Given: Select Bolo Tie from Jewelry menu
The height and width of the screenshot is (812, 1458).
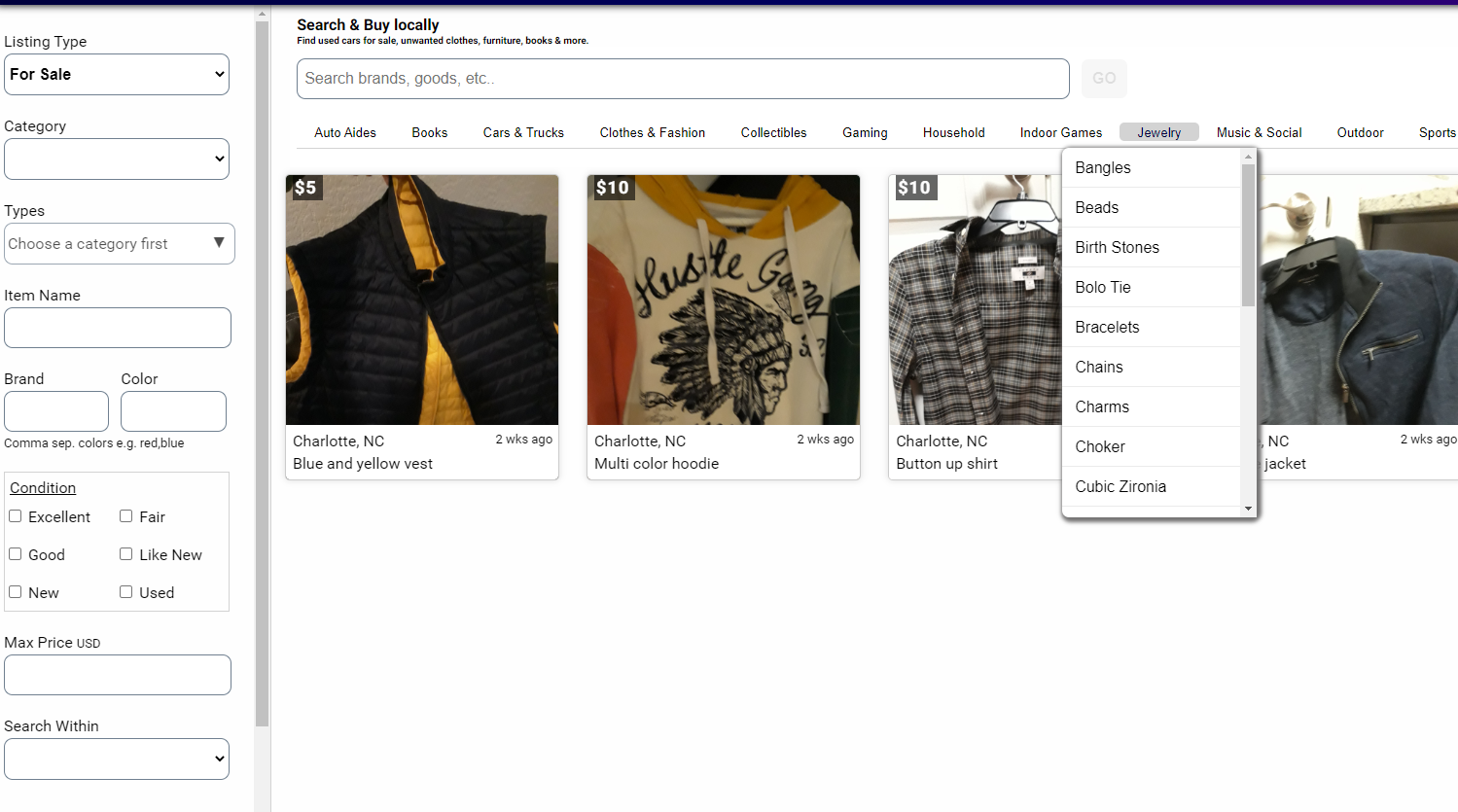Looking at the screenshot, I should click(x=1152, y=288).
